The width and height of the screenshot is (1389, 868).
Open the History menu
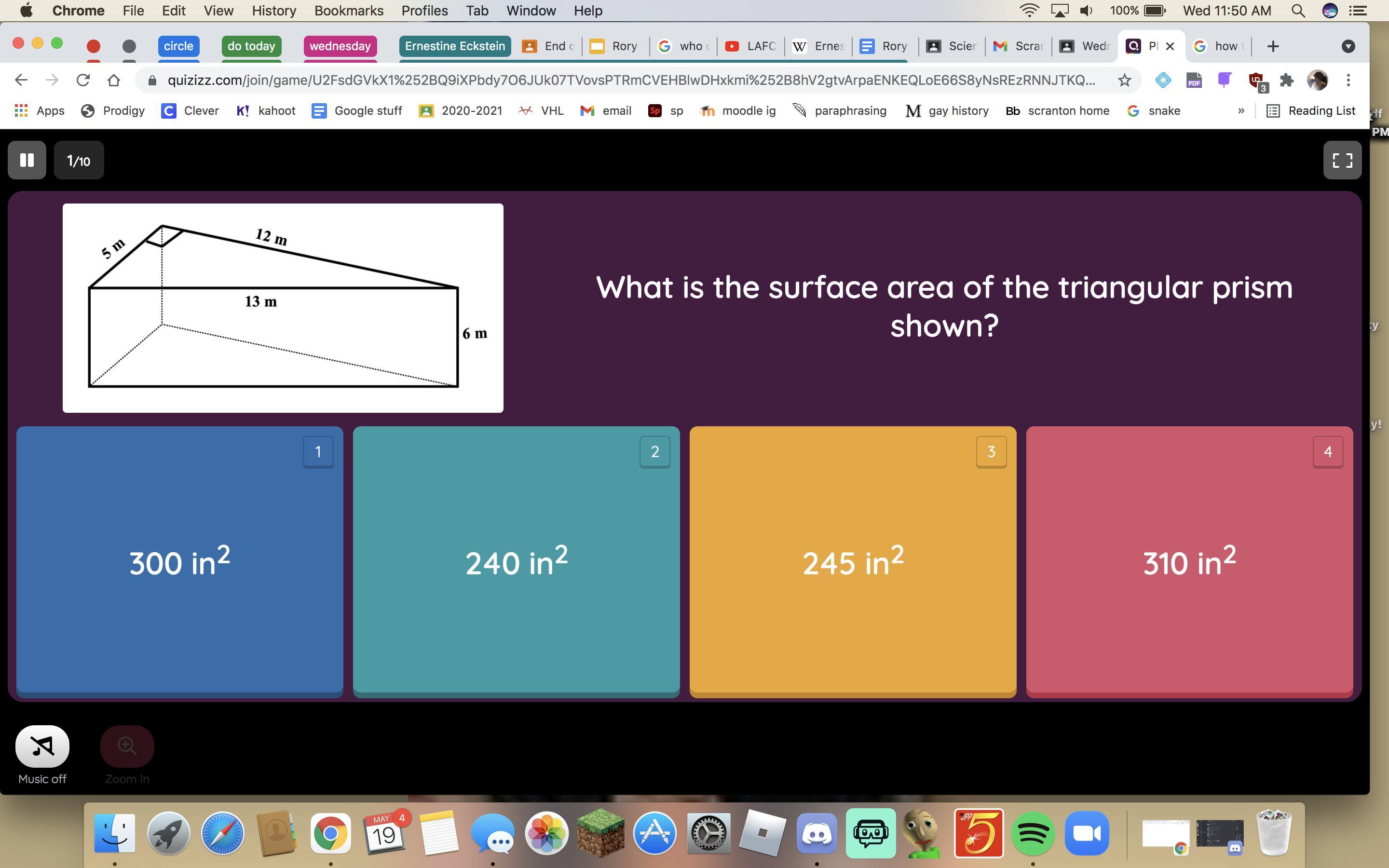coord(274,11)
